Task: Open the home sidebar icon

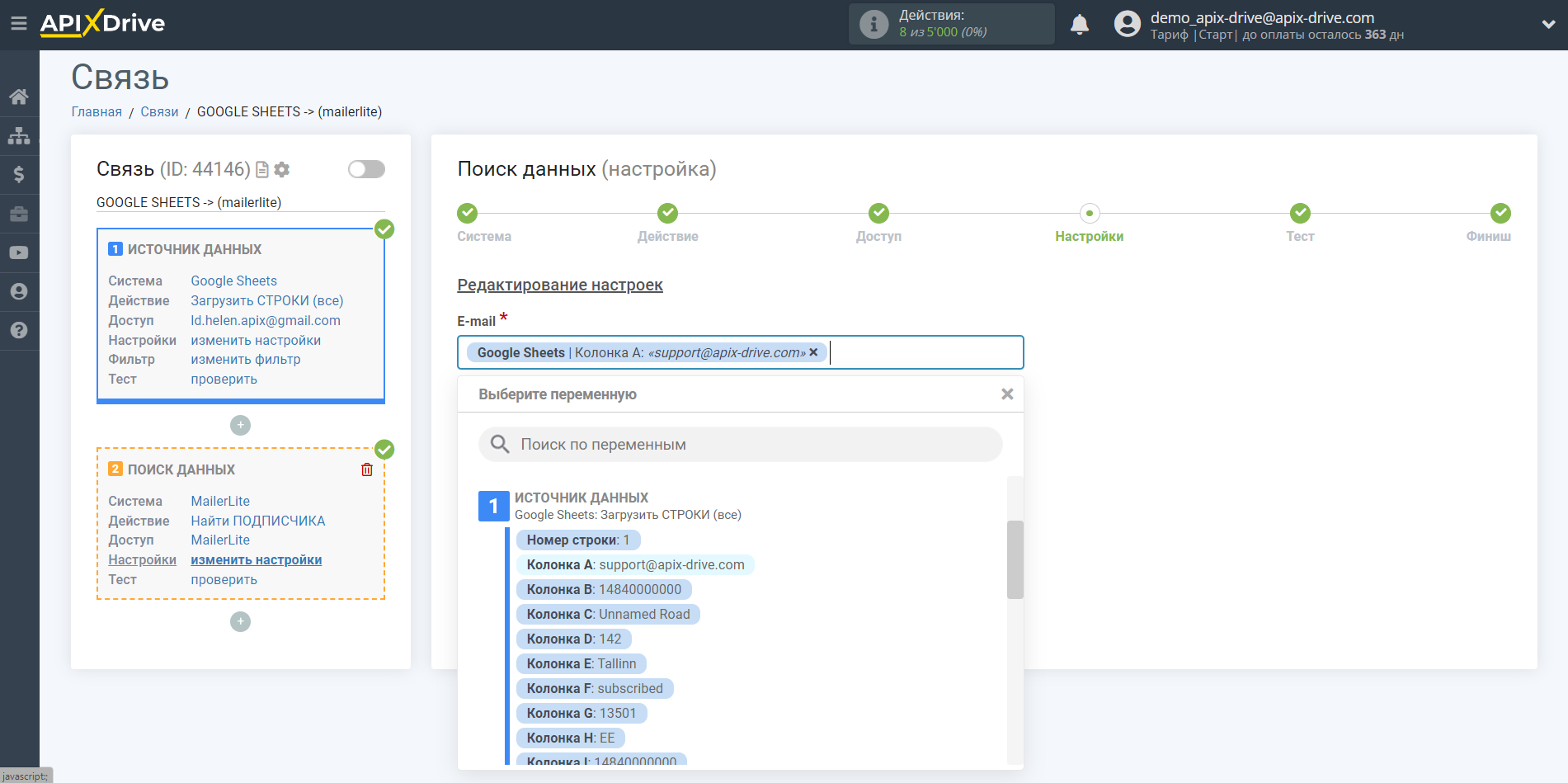Action: point(19,97)
